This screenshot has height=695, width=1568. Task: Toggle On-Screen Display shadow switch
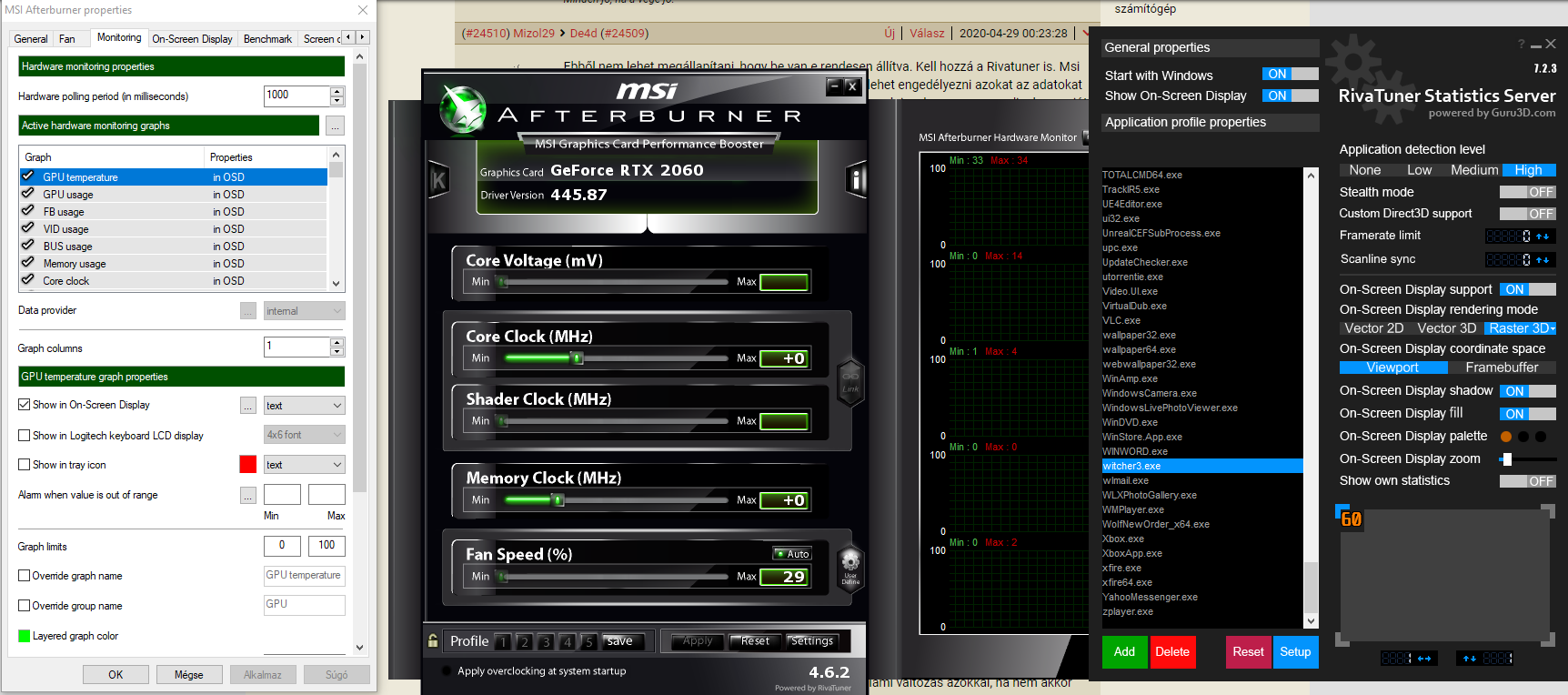1528,391
